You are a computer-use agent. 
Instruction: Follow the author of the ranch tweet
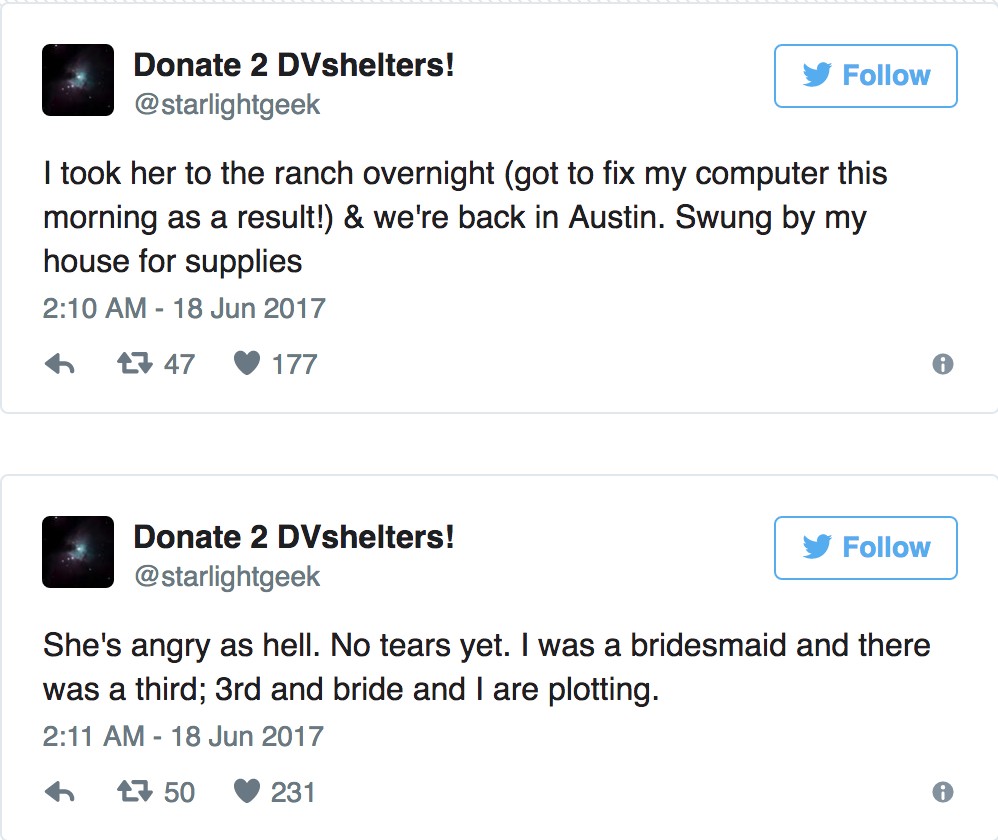(x=866, y=76)
